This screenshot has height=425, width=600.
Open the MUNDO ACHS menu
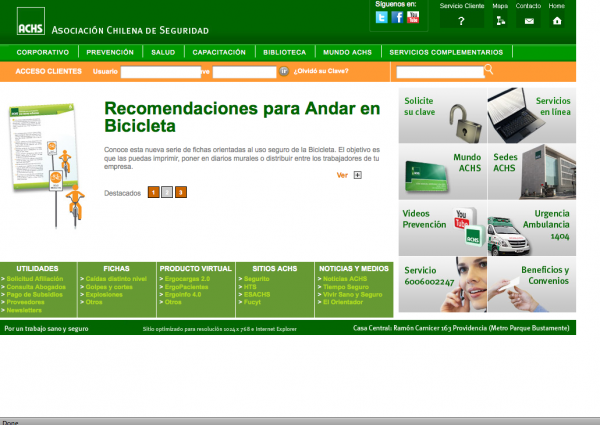(x=347, y=52)
